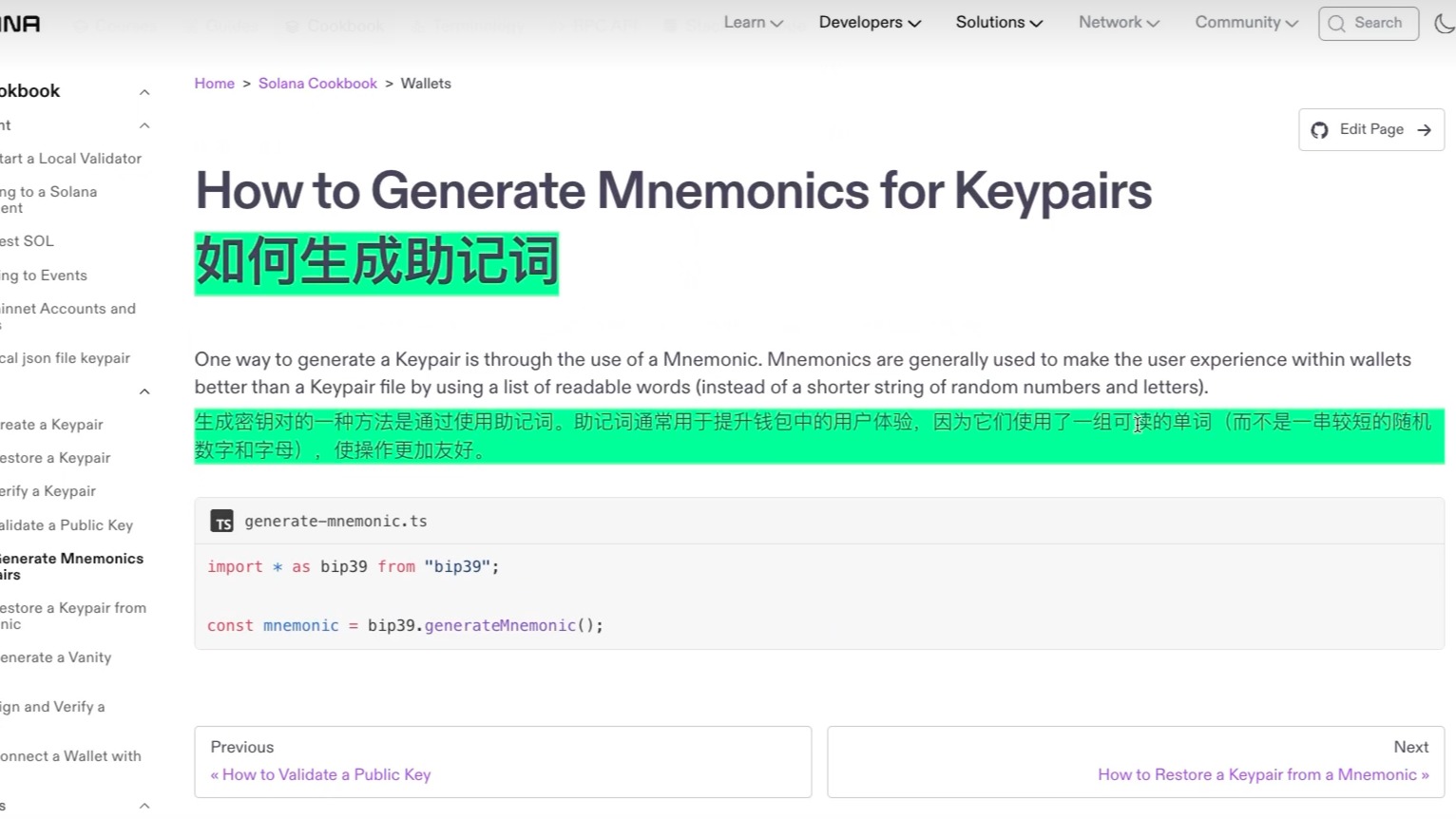
Task: Collapse the sidebar section above Create a Keypair
Action: (x=144, y=391)
